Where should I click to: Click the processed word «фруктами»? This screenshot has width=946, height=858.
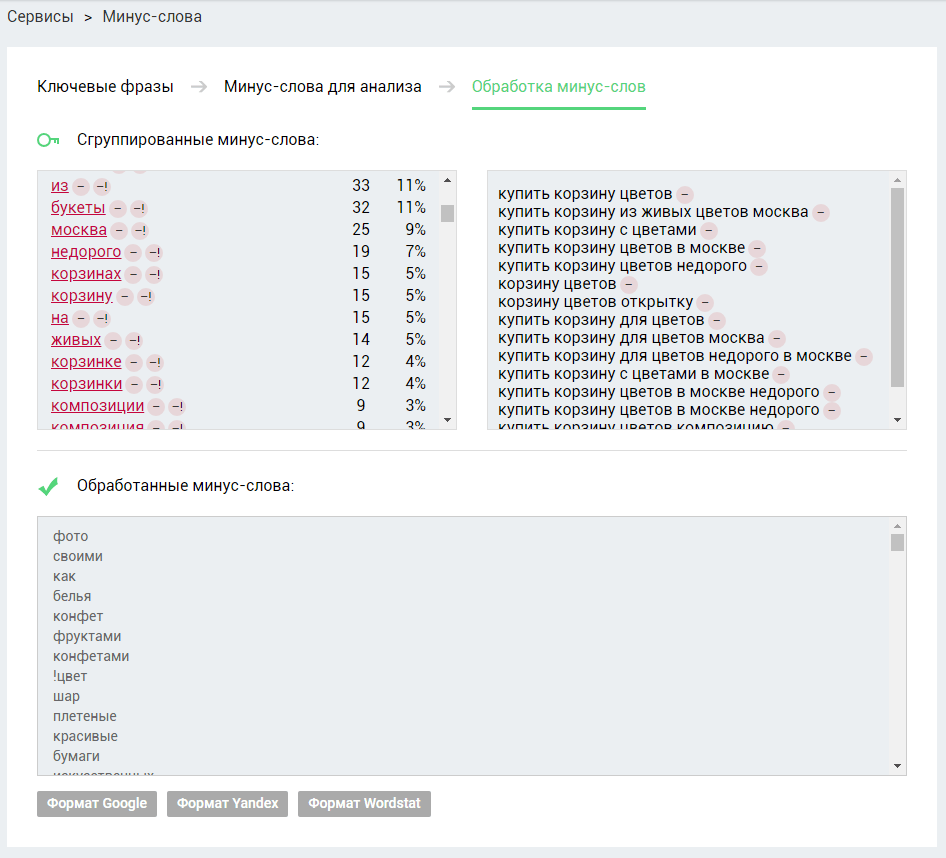click(x=87, y=637)
